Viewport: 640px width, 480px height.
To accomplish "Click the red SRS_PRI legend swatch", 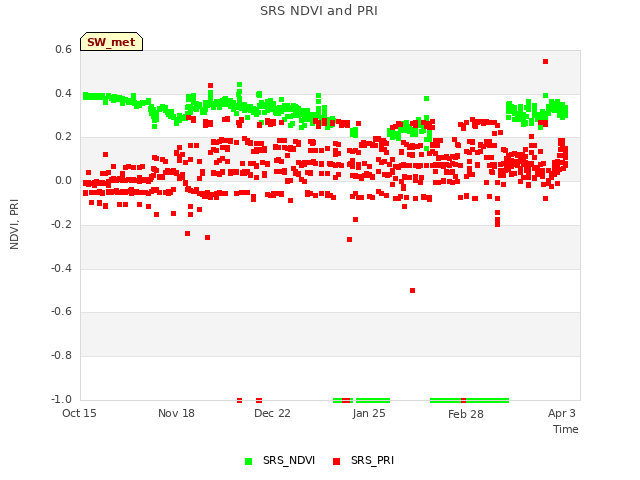I will 336,461.
